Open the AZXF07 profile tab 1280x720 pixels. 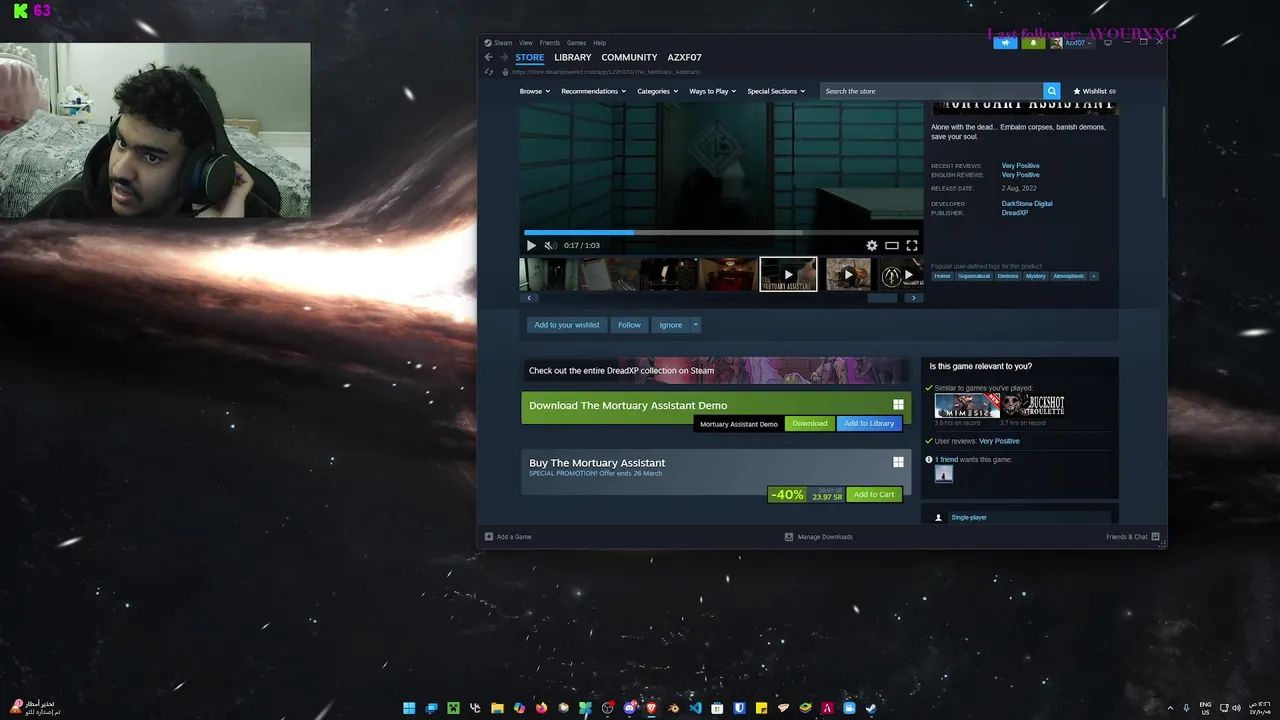click(685, 57)
